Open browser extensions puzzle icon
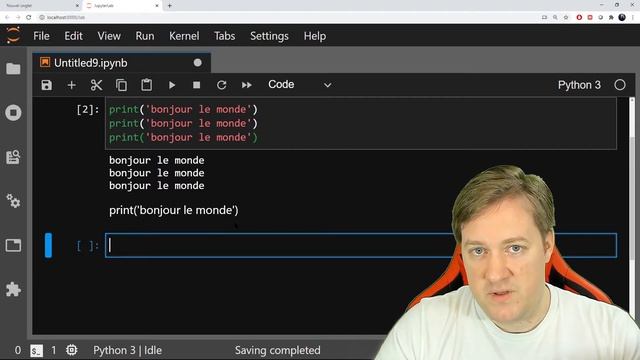Image resolution: width=640 pixels, height=360 pixels. 611,17
